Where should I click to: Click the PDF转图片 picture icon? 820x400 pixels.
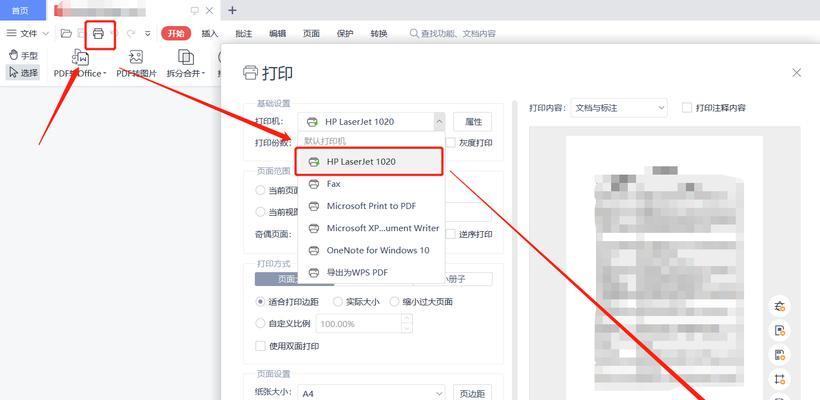[x=136, y=57]
